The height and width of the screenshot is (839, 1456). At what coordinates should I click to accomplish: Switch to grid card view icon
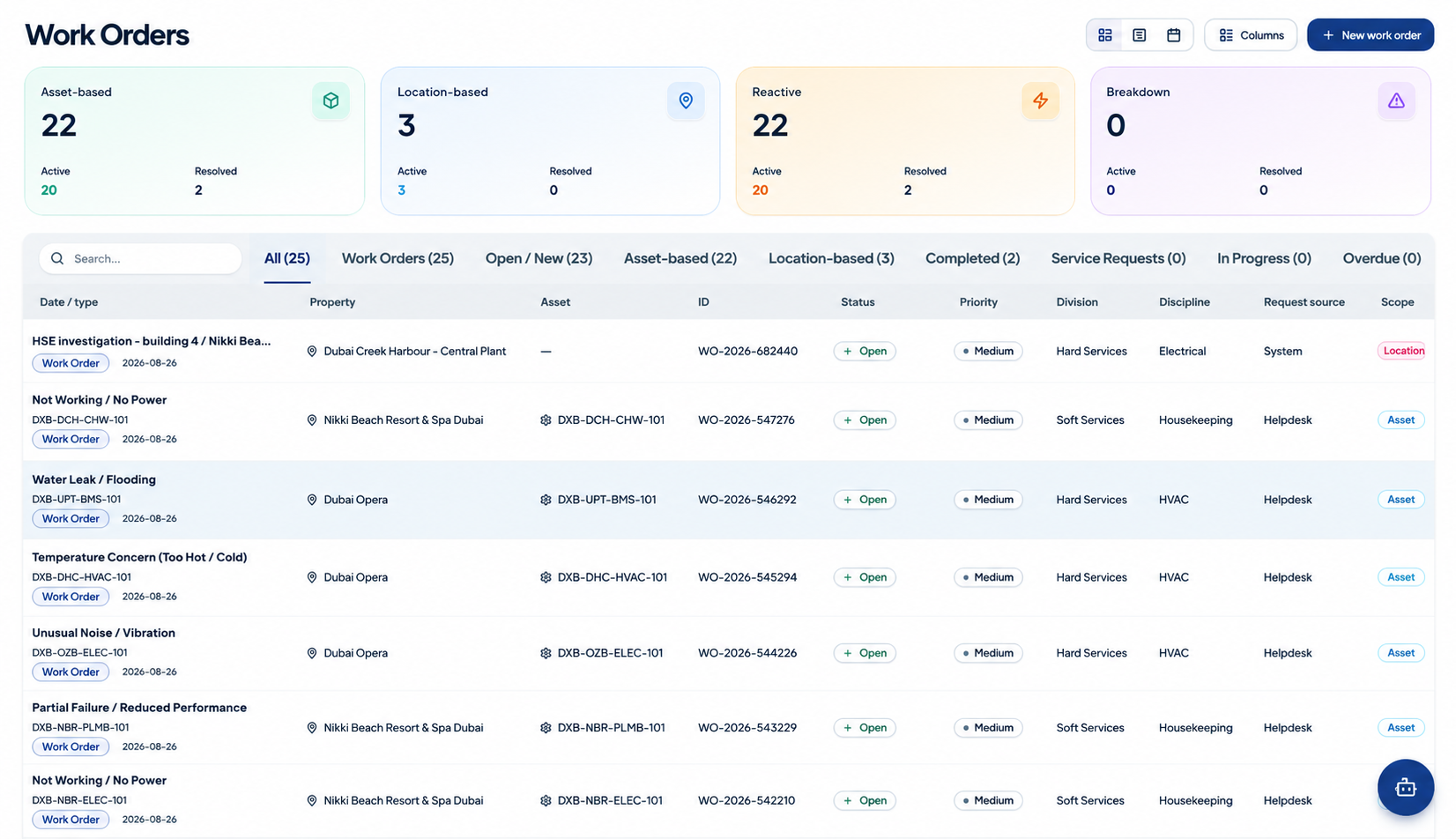point(1104,35)
